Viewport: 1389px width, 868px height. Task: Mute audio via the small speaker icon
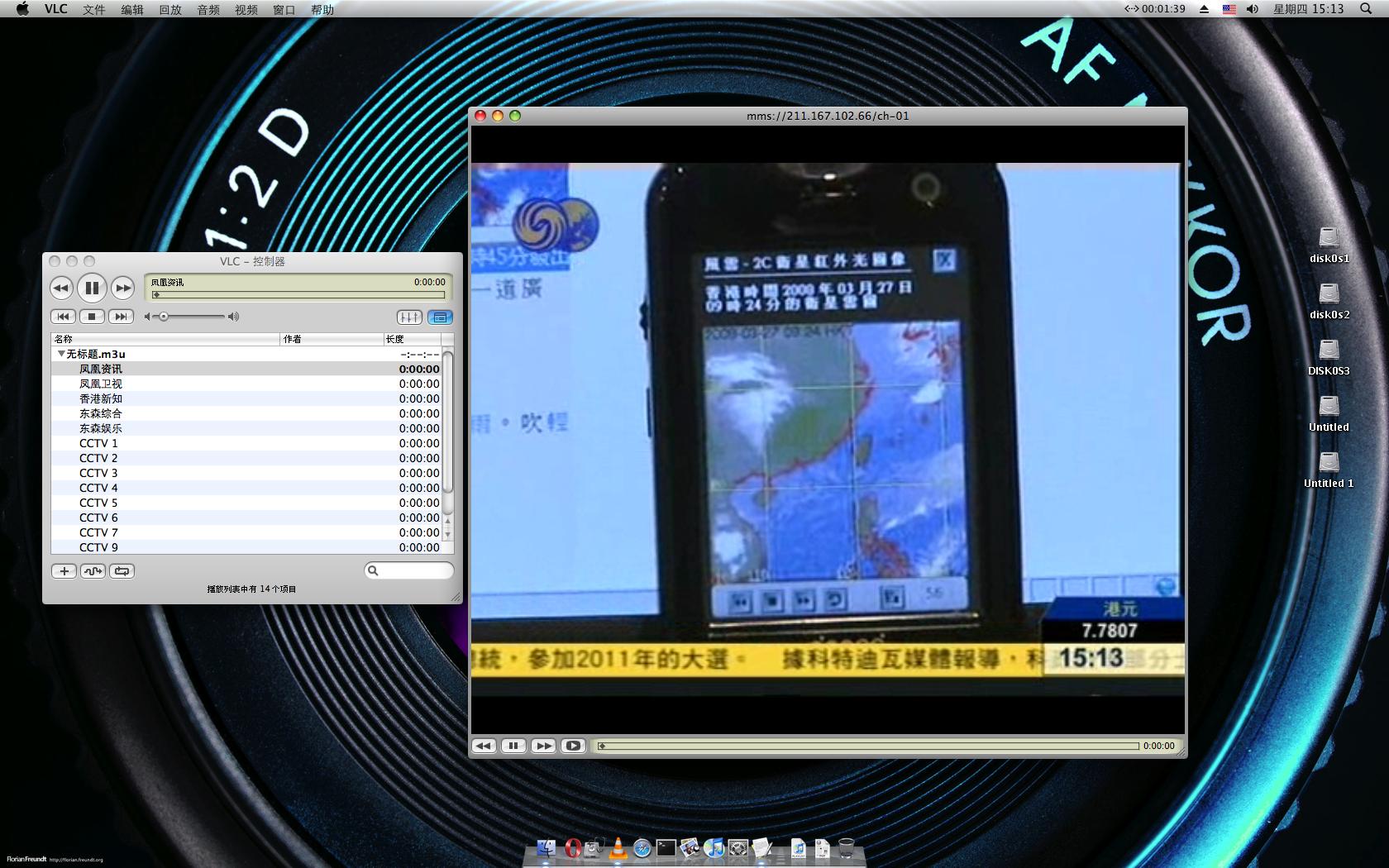point(148,317)
